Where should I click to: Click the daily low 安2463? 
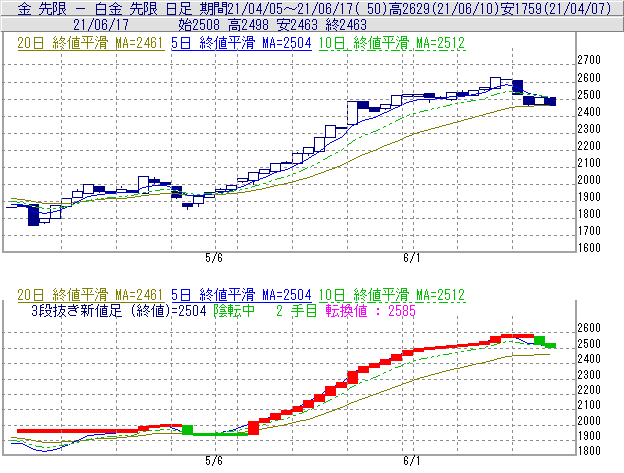click(x=297, y=25)
